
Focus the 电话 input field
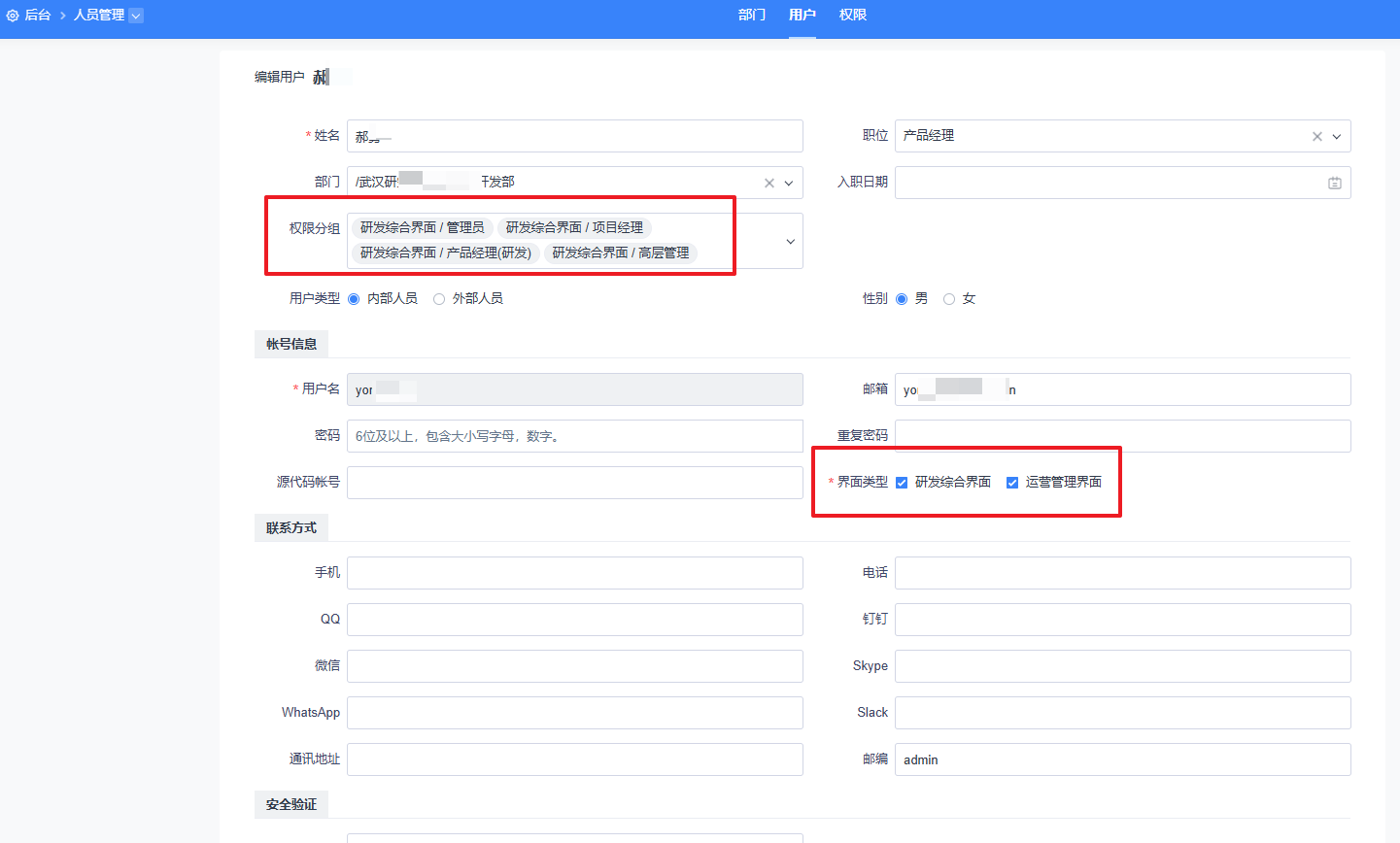click(x=1123, y=573)
